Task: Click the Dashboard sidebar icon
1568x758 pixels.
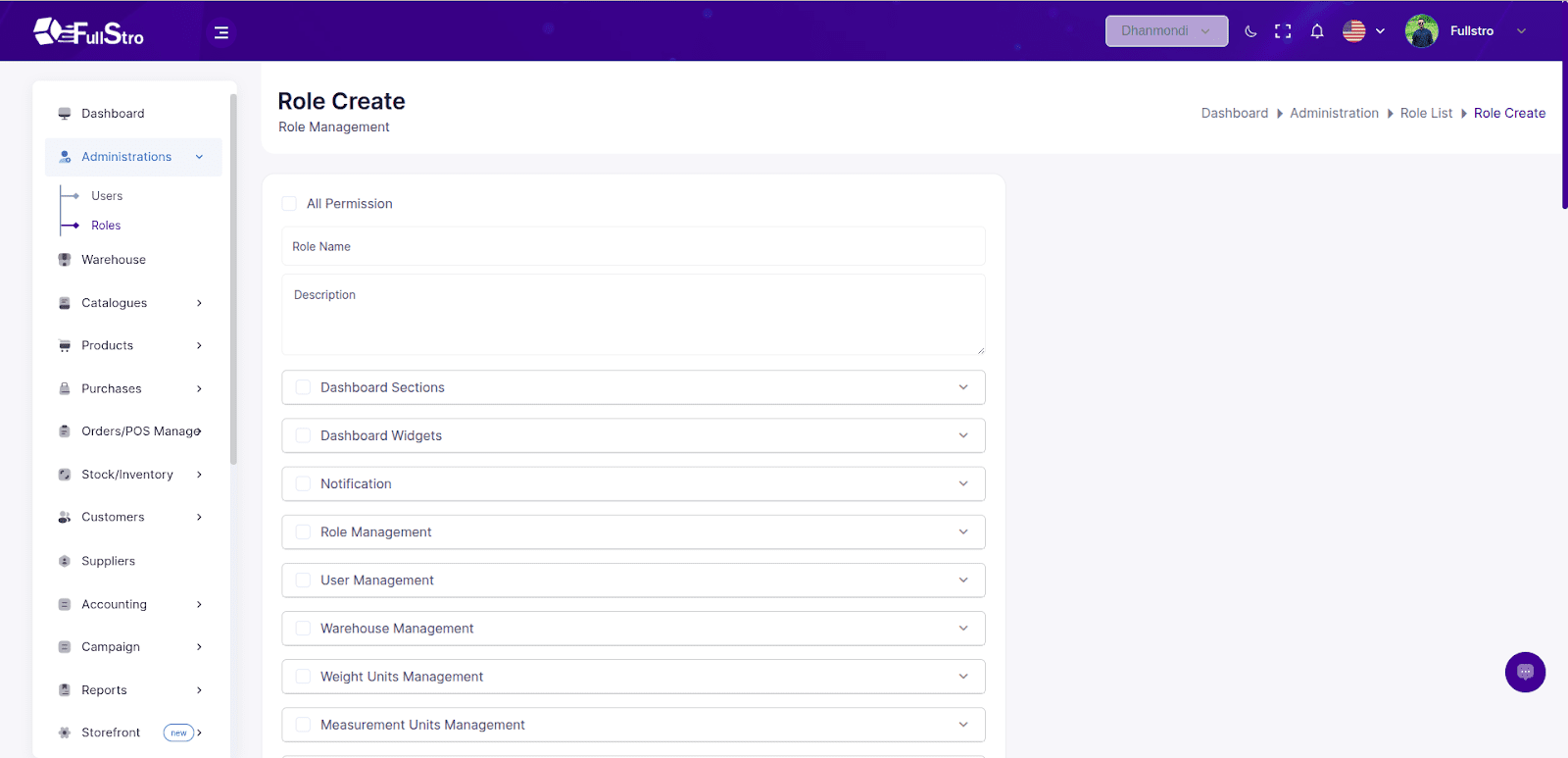Action: pos(65,114)
